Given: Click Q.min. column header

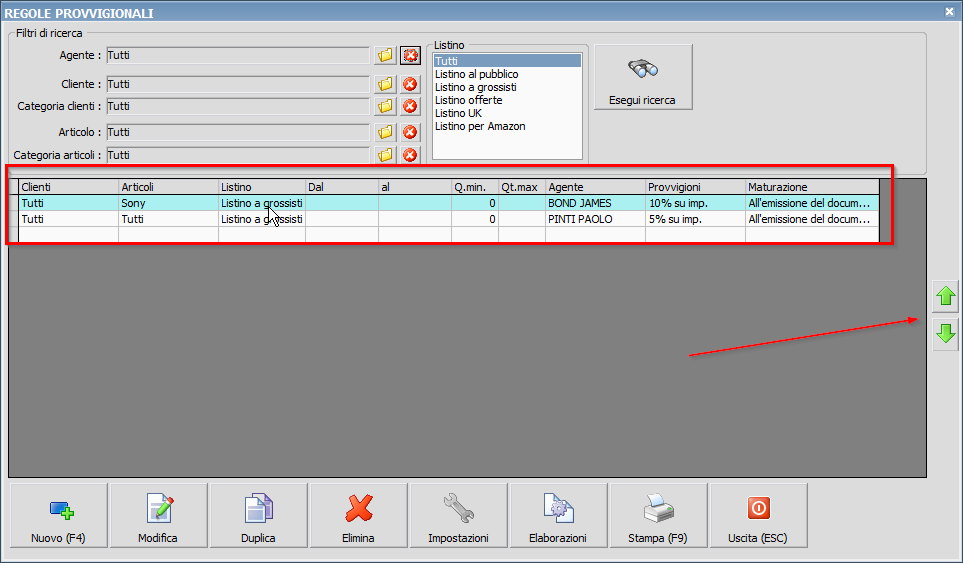Looking at the screenshot, I should click(x=475, y=187).
